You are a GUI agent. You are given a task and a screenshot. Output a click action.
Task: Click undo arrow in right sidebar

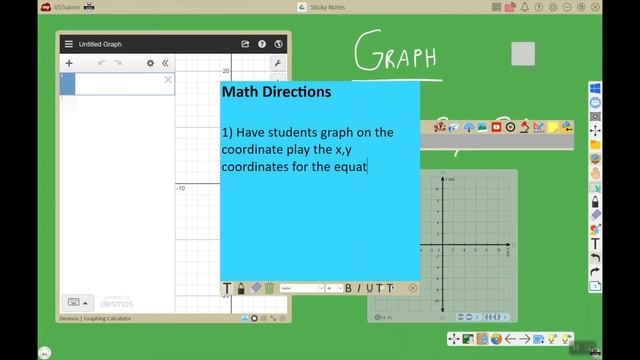coord(595,258)
